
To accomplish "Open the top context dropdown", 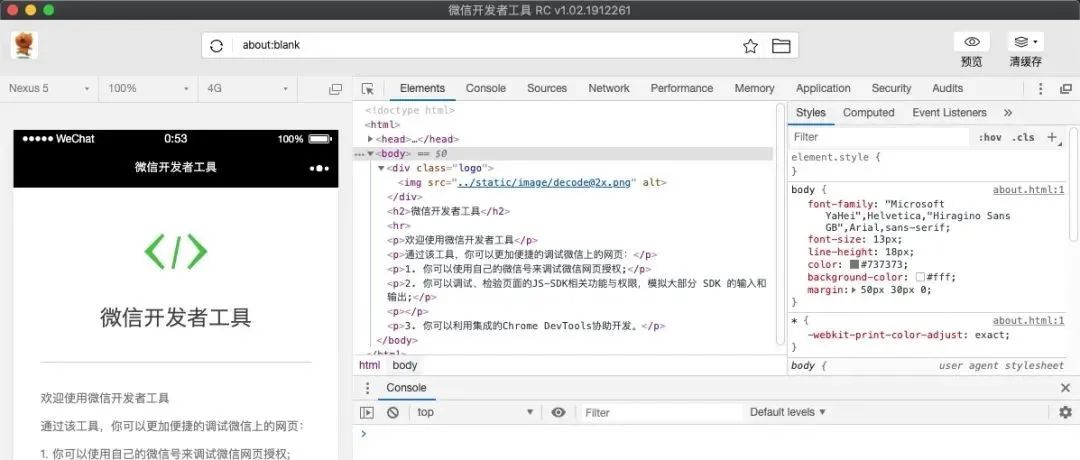I will pos(475,412).
